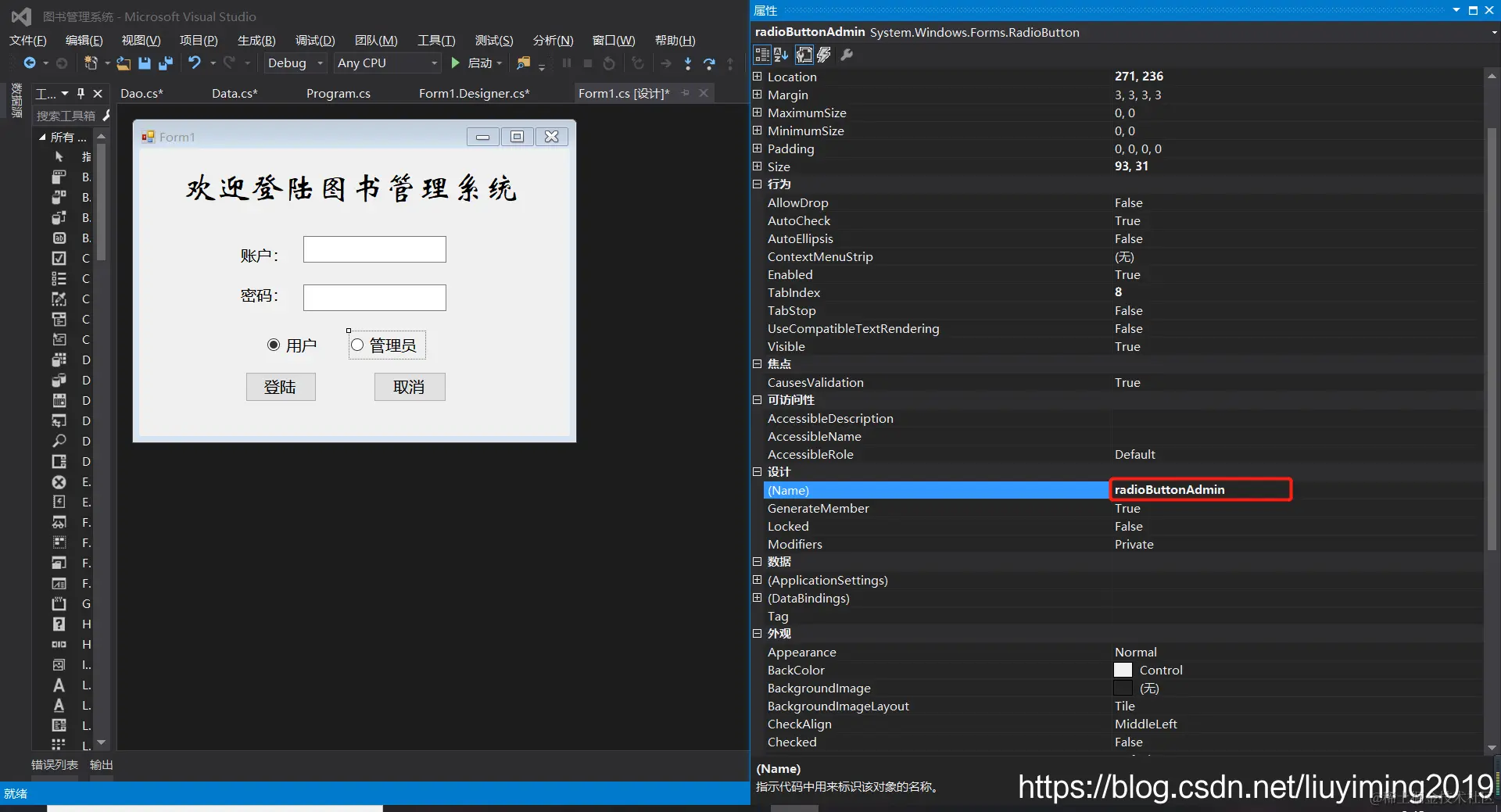Start debugging with the 启动 button
1501x812 pixels.
tap(471, 63)
